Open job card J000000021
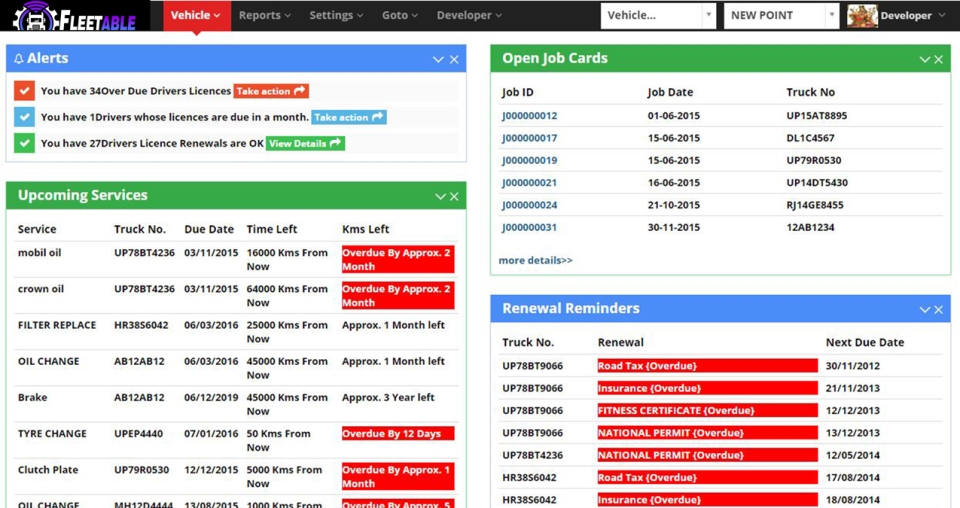Viewport: 960px width, 508px height. tap(530, 183)
